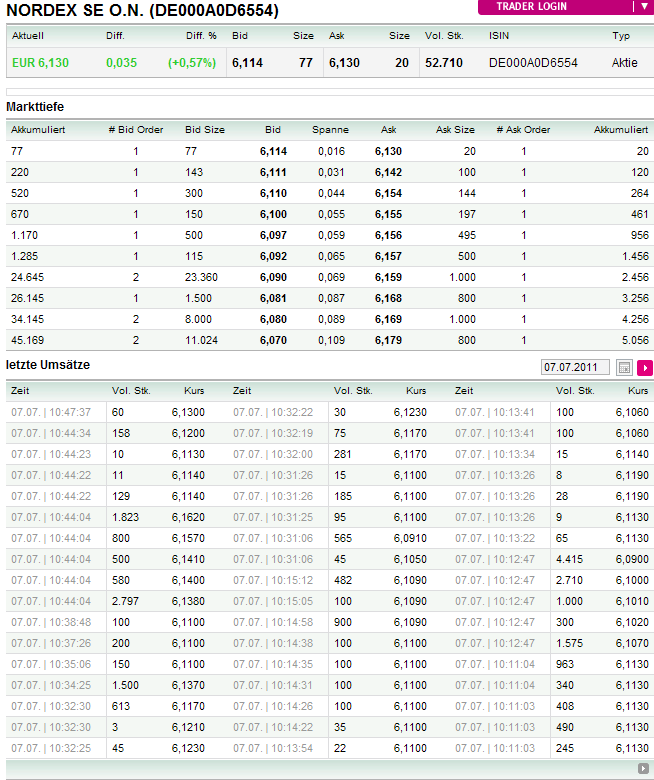
Task: Click trade price 6,1370
Action: (188, 685)
